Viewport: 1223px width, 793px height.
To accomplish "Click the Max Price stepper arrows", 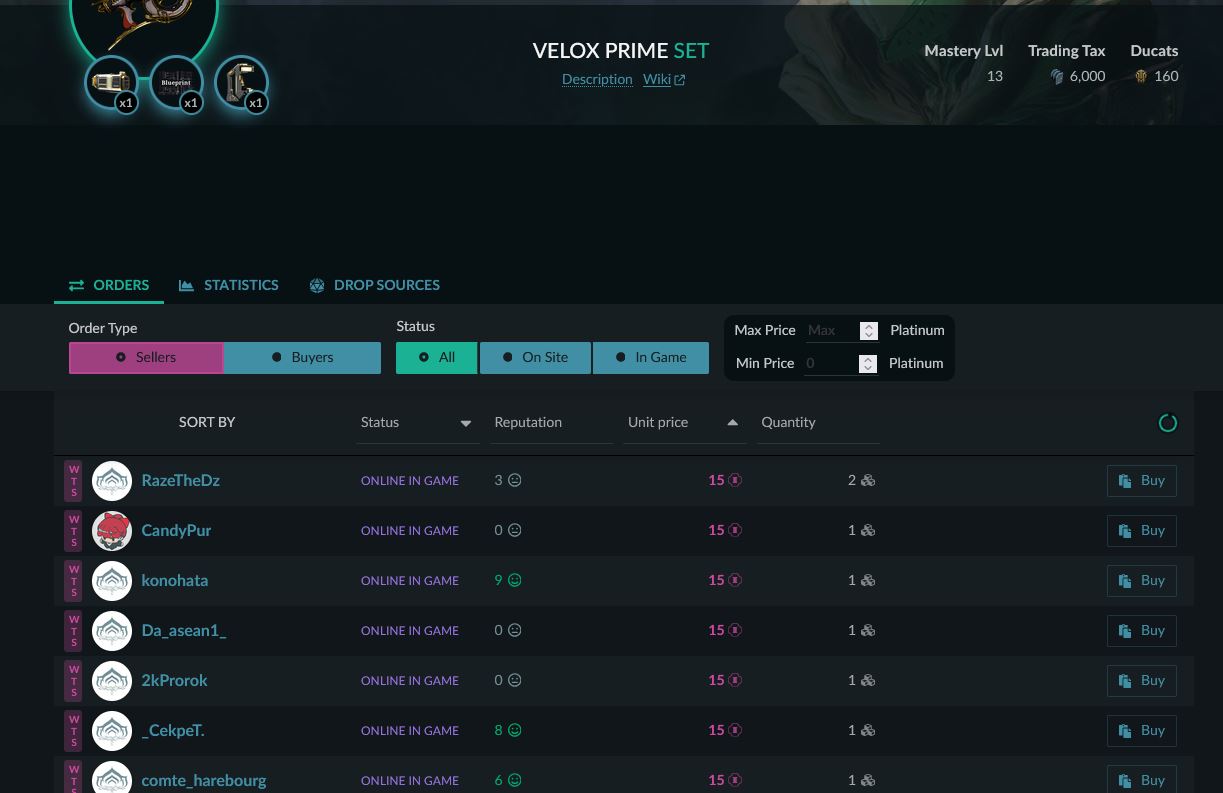I will [868, 331].
